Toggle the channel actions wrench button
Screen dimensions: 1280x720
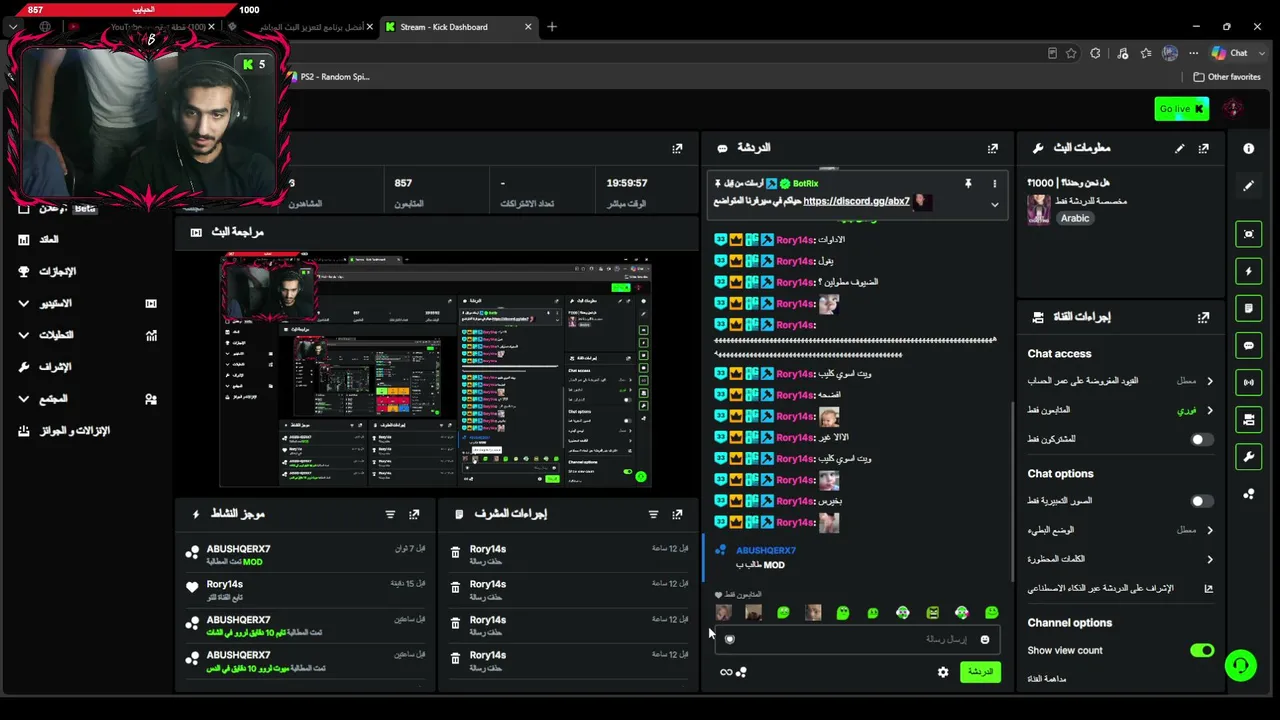tap(1248, 457)
